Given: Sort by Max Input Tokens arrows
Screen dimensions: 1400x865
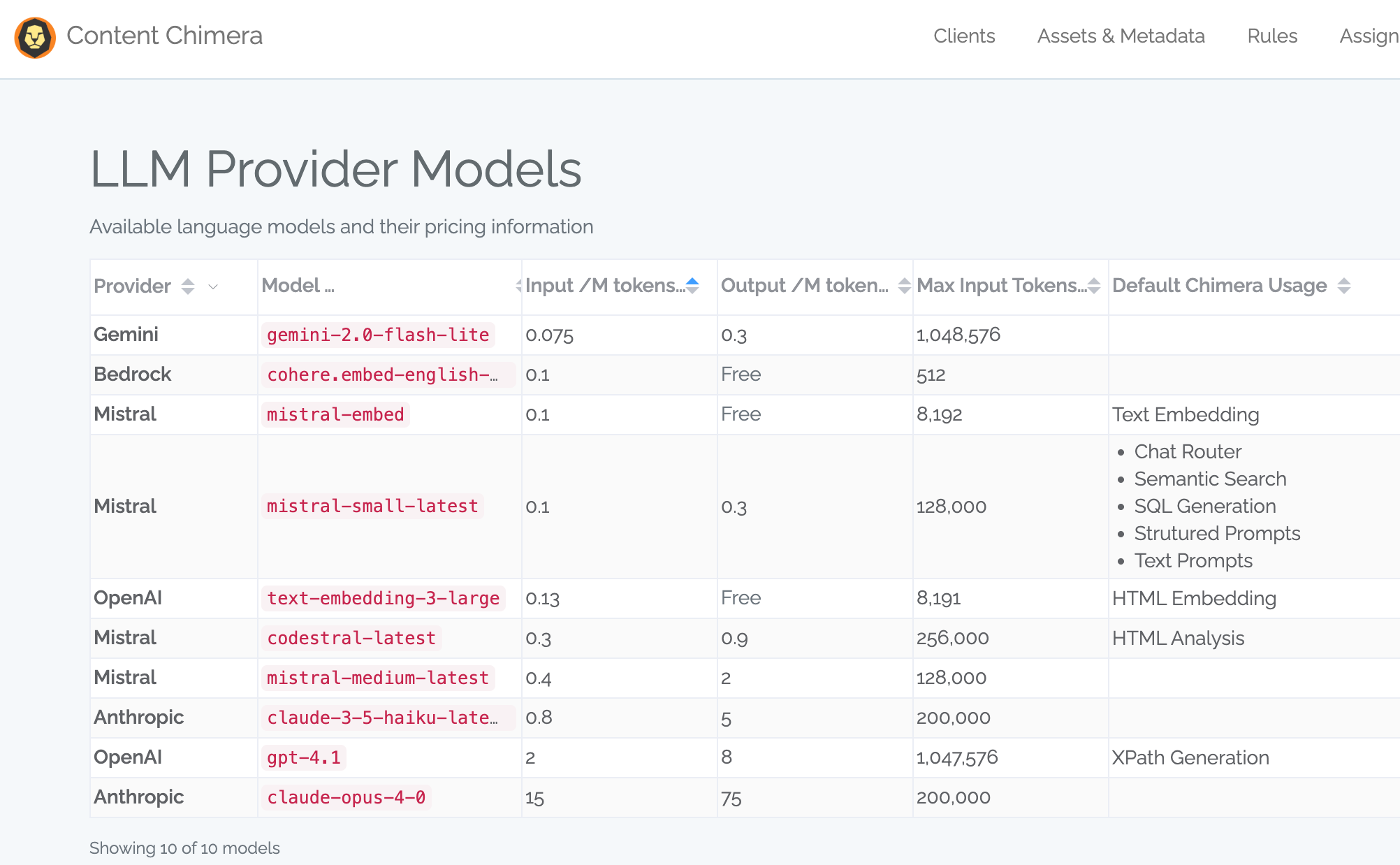Looking at the screenshot, I should click(1094, 286).
